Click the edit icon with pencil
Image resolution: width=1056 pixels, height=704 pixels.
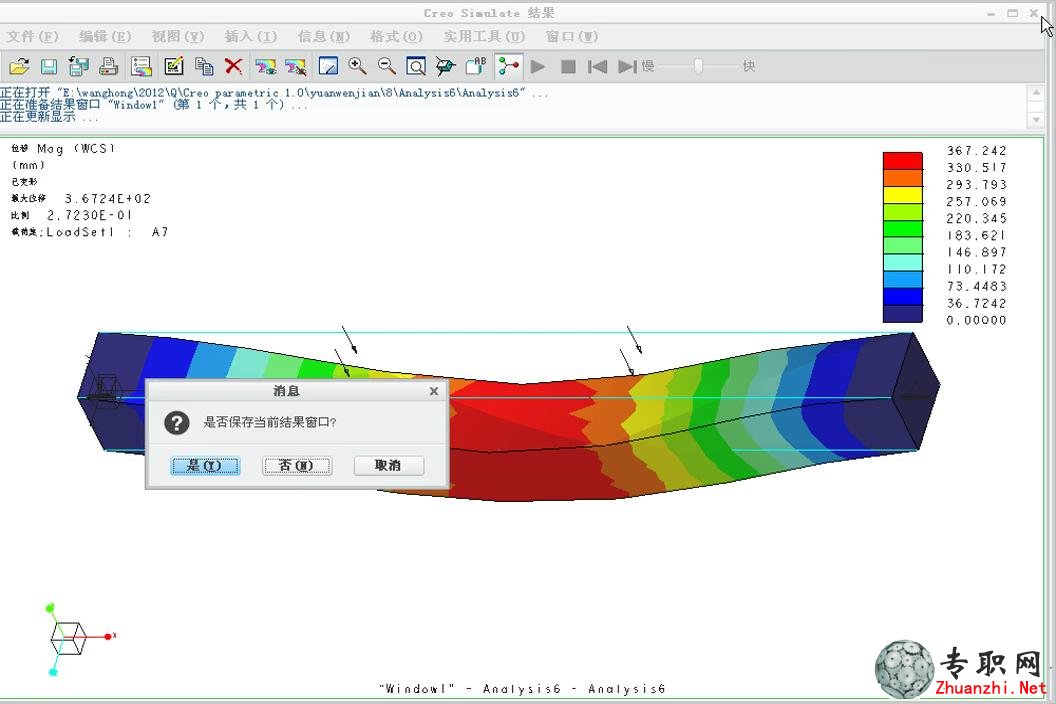174,66
